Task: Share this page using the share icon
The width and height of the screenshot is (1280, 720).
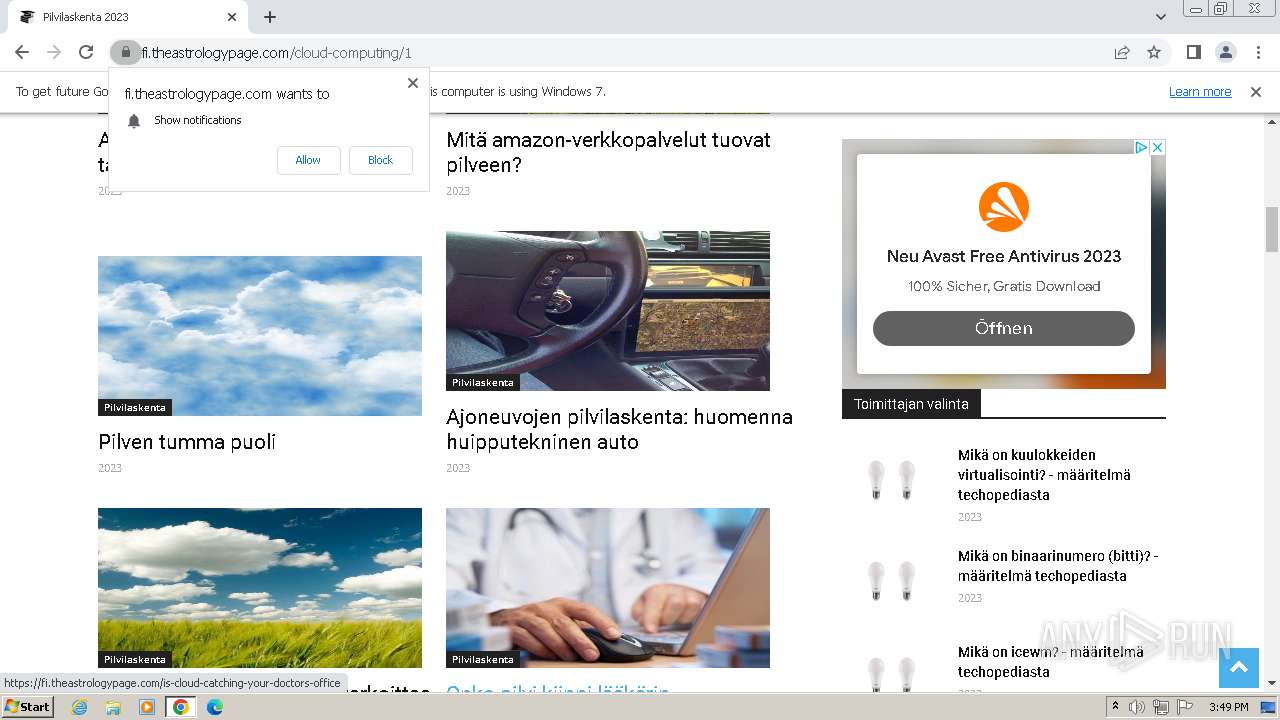Action: (x=1122, y=52)
